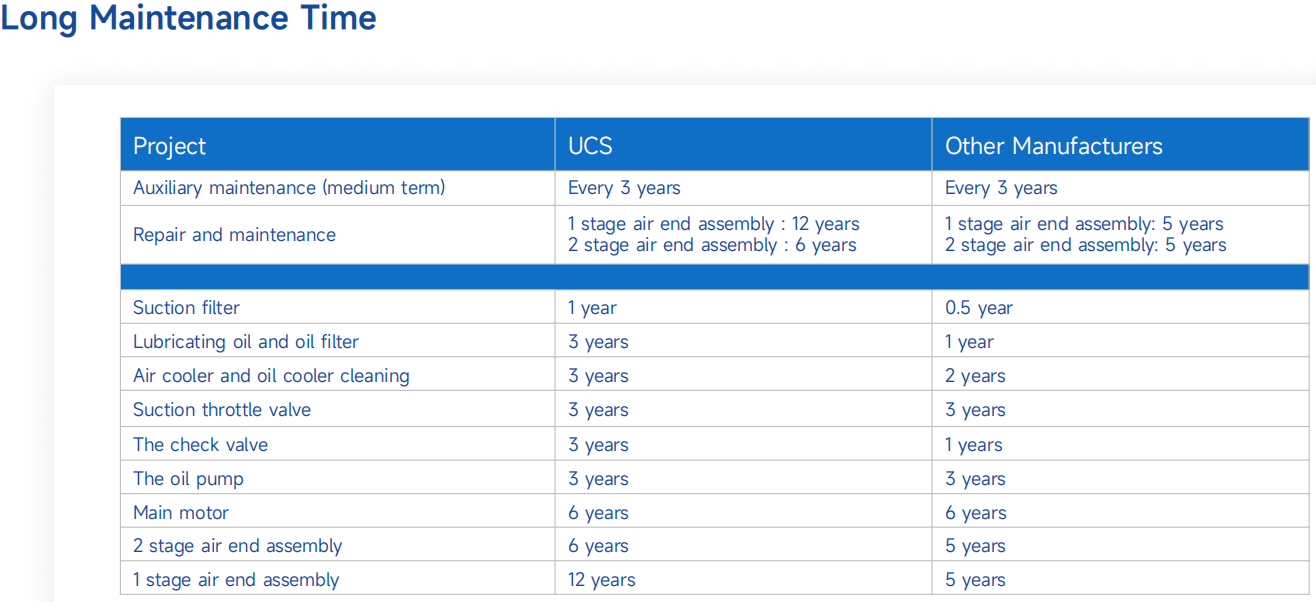Click UCS '6 years' in 2 stage assembly row

tap(598, 546)
